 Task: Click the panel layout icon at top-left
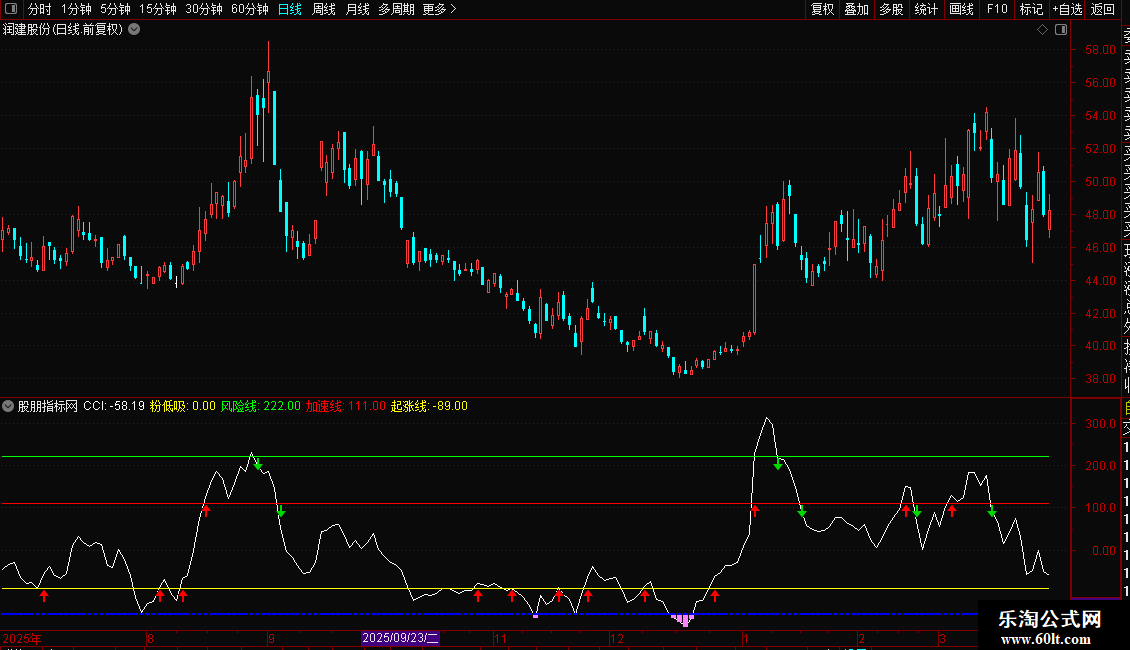click(10, 9)
